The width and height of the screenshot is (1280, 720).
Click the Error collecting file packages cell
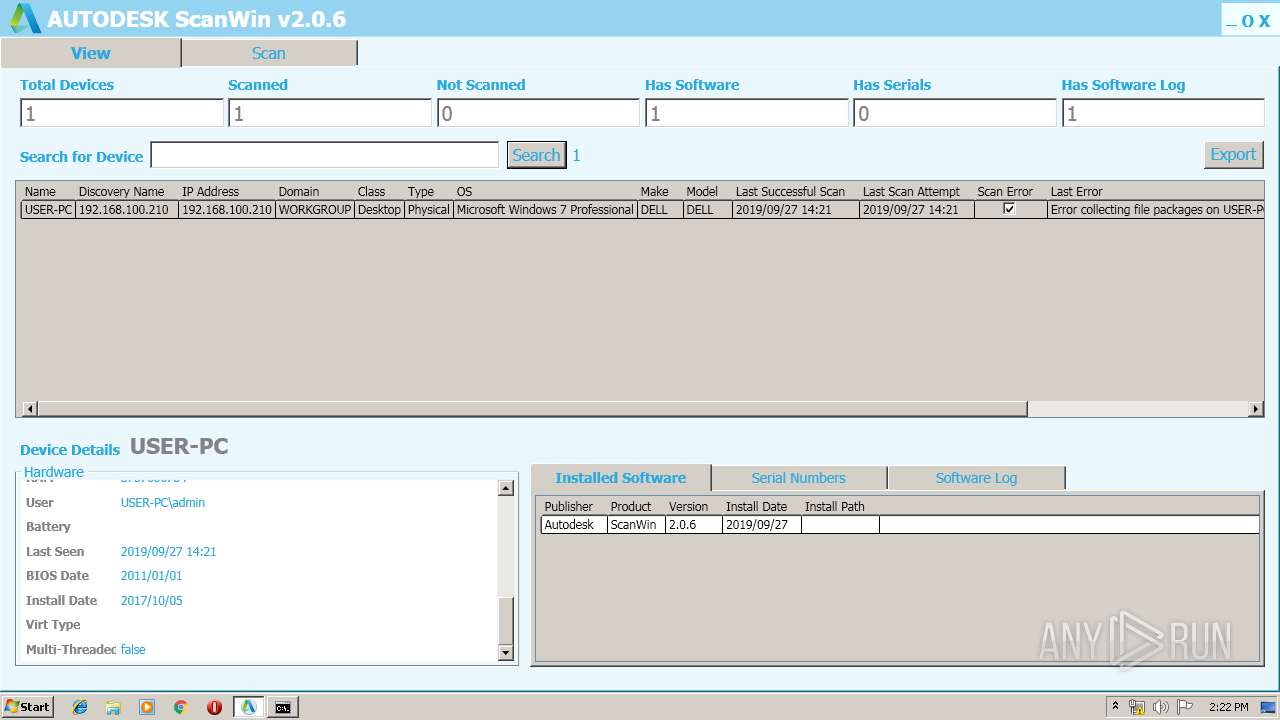[1156, 210]
